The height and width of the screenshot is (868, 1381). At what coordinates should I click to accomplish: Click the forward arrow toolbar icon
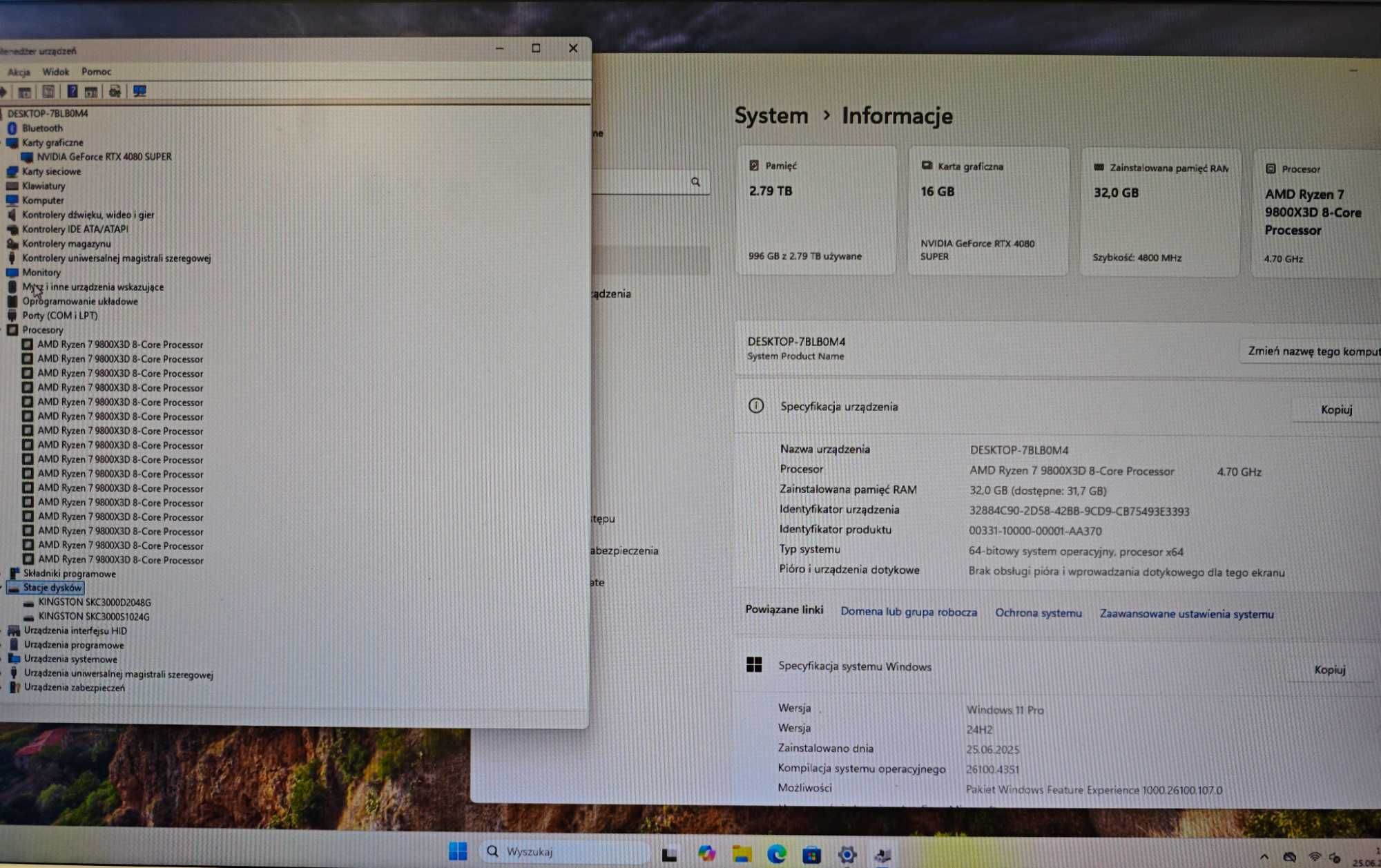[x=4, y=92]
